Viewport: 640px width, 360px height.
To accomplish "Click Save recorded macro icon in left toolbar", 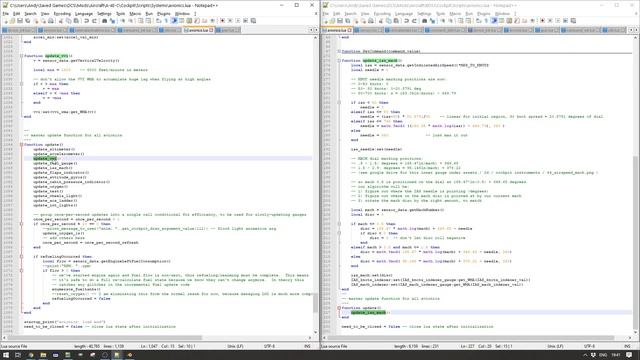I will (x=253, y=20).
